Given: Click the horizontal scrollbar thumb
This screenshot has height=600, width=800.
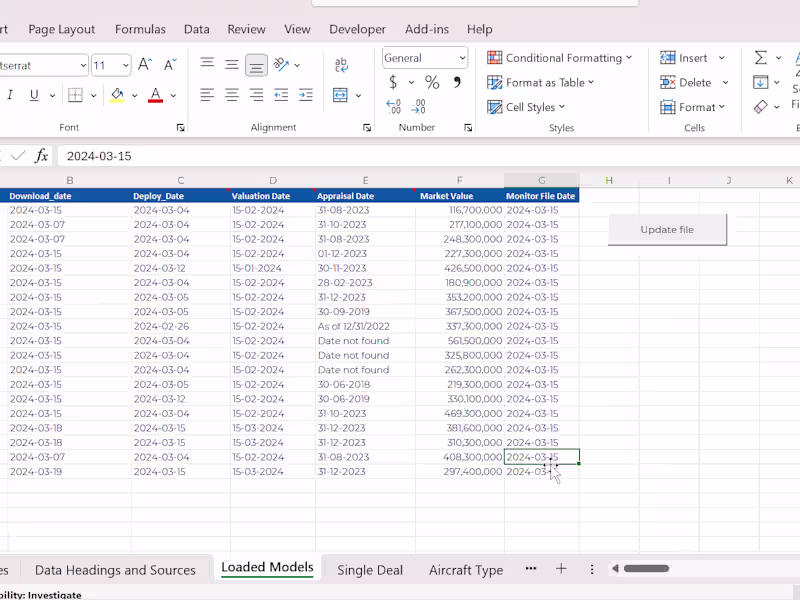Looking at the screenshot, I should pyautogui.click(x=646, y=568).
